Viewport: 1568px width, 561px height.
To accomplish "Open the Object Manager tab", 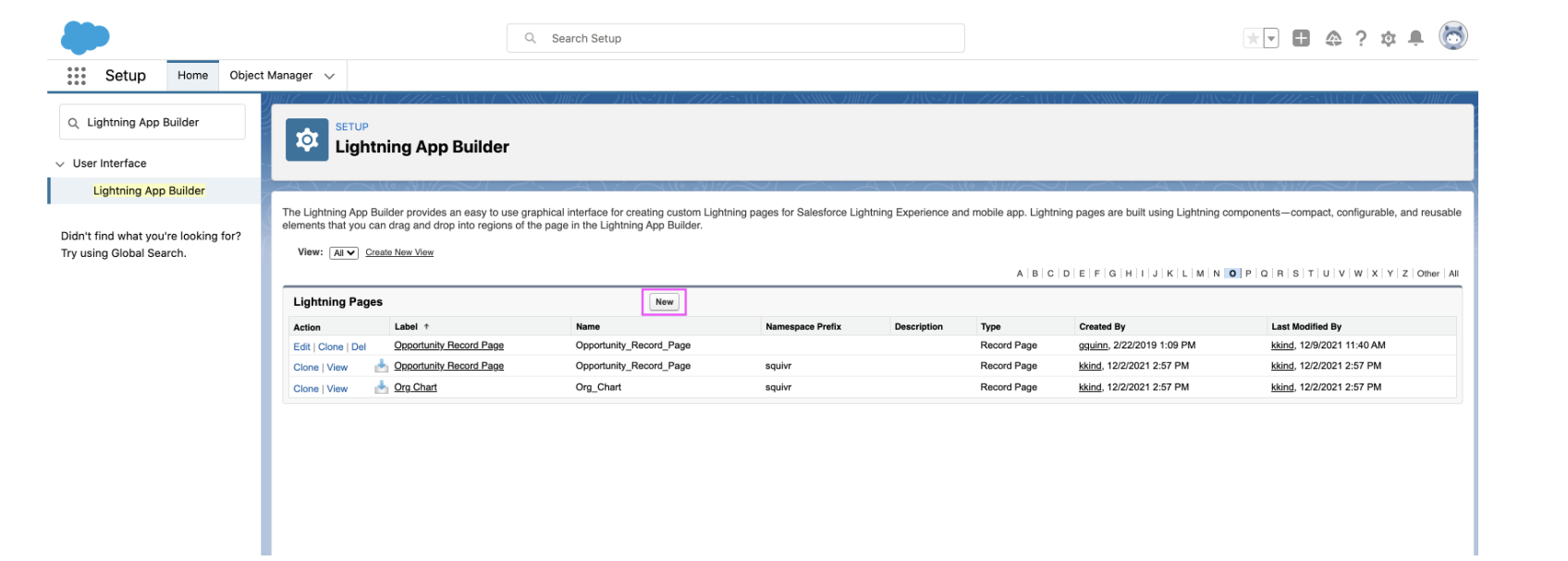I will point(271,76).
